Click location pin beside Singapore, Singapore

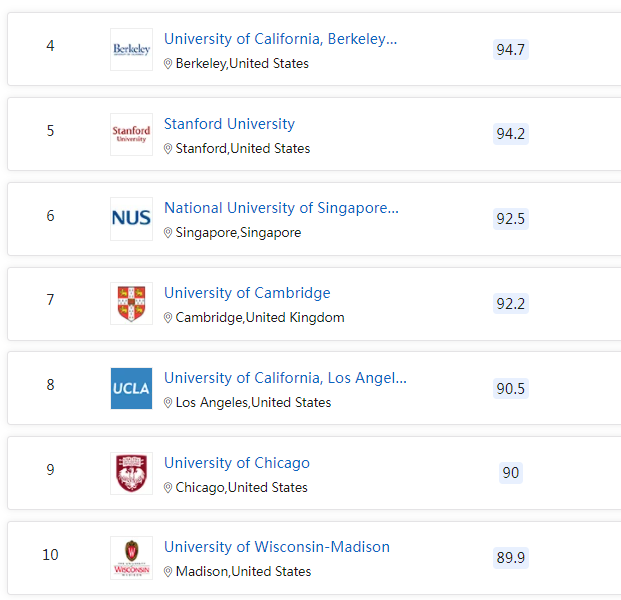(168, 233)
